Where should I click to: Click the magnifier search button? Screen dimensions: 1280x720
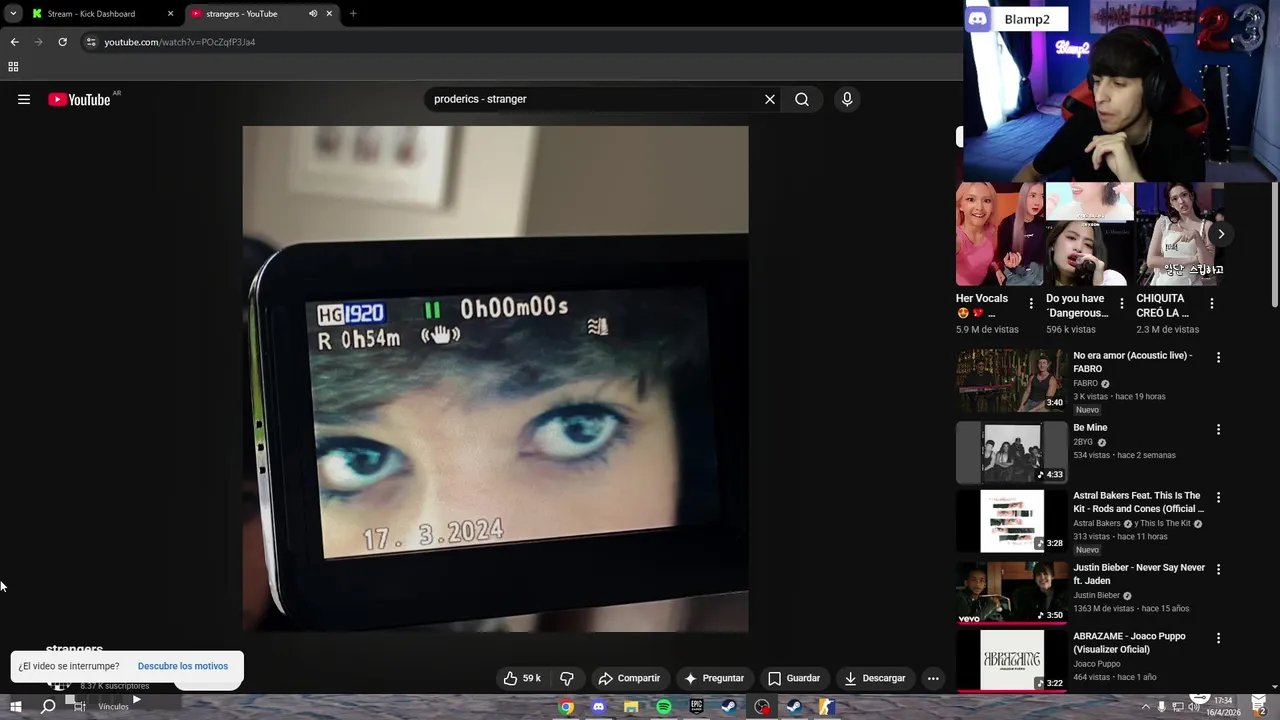[x=802, y=99]
